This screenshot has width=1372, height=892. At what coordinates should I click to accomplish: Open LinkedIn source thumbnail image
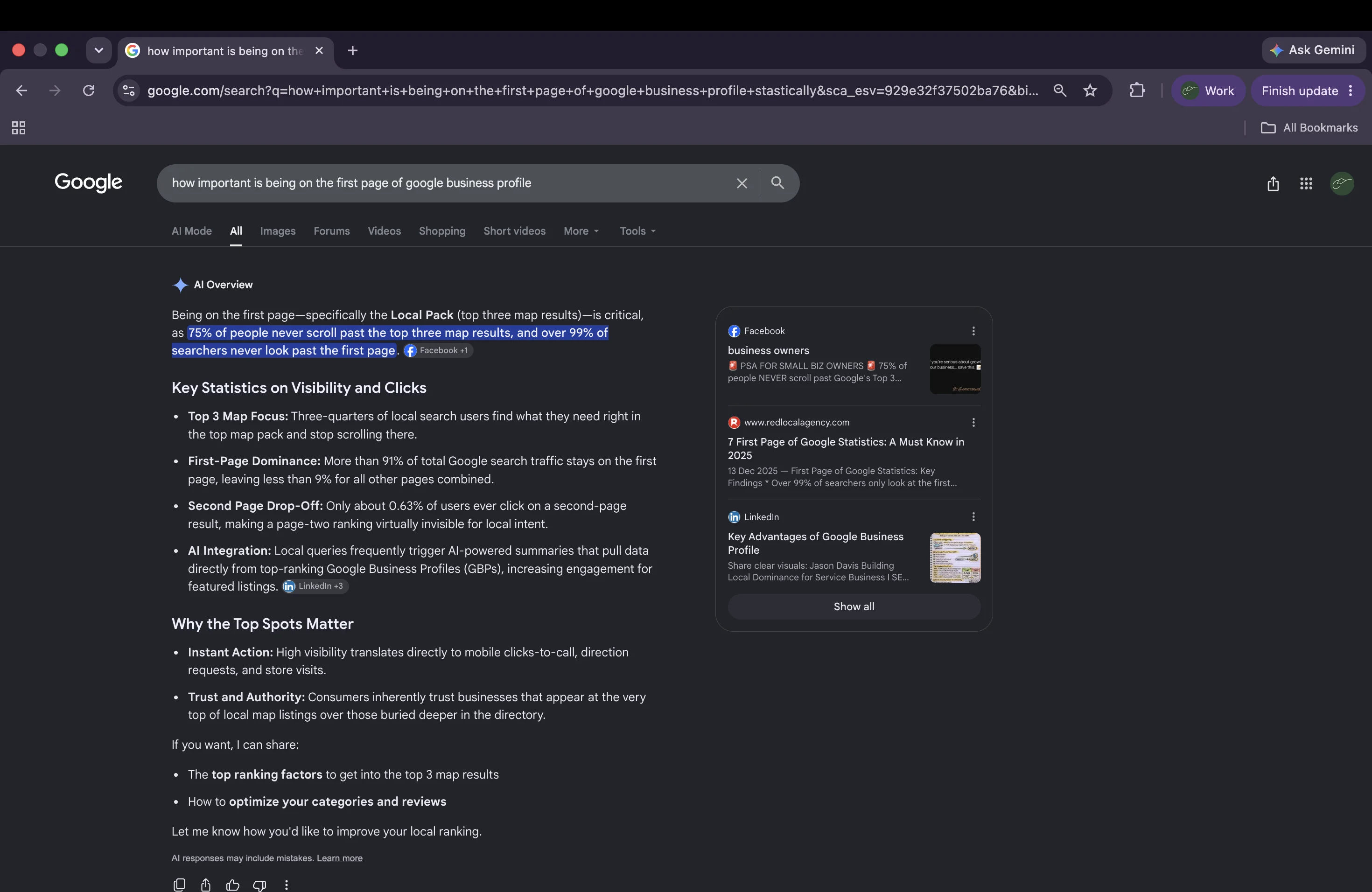(955, 558)
